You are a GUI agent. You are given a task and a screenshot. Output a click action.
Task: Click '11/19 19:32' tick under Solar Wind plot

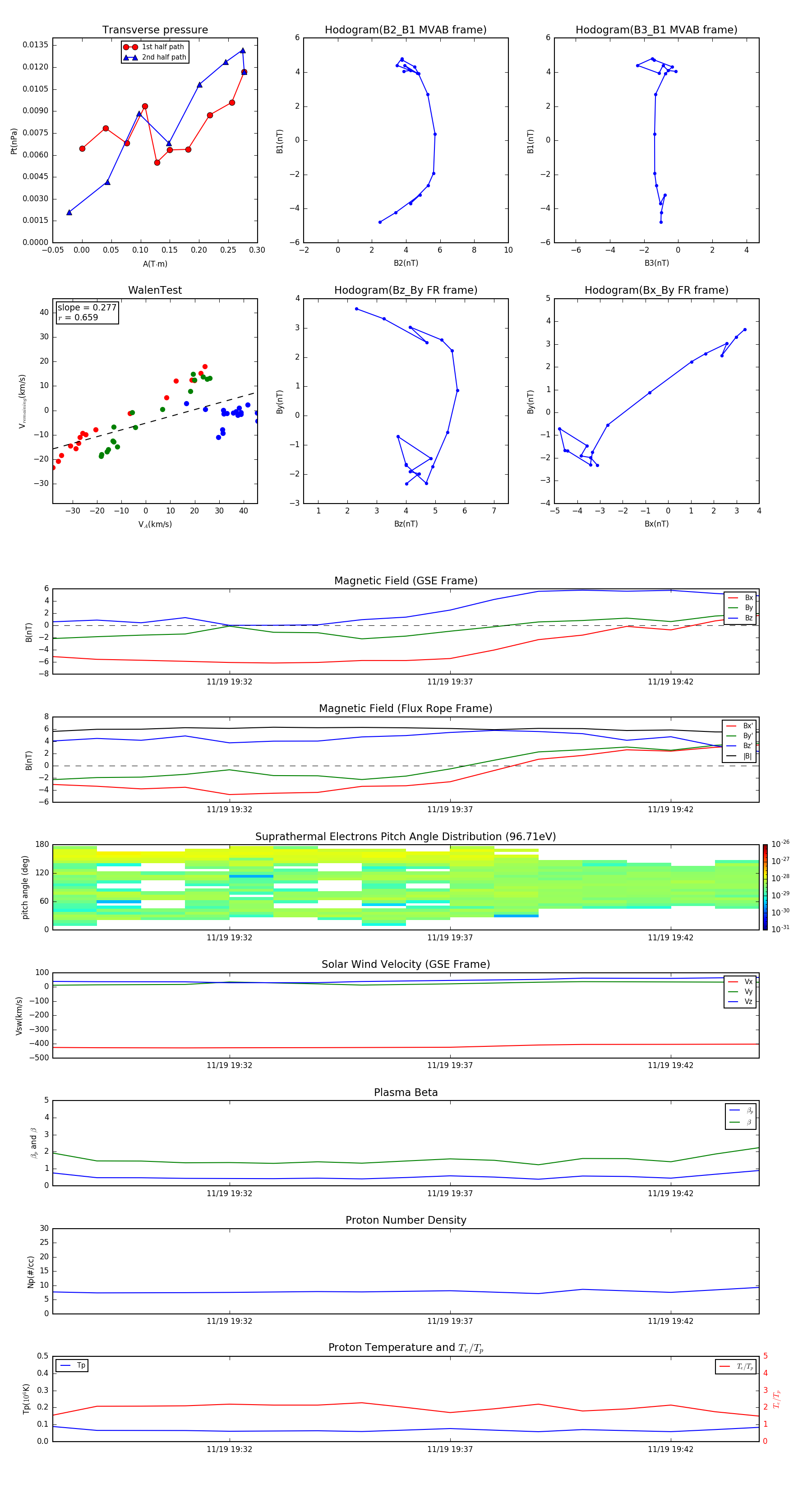pos(230,1065)
